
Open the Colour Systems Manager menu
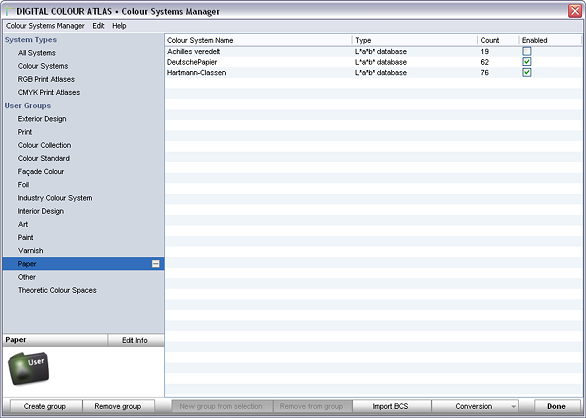click(x=45, y=26)
